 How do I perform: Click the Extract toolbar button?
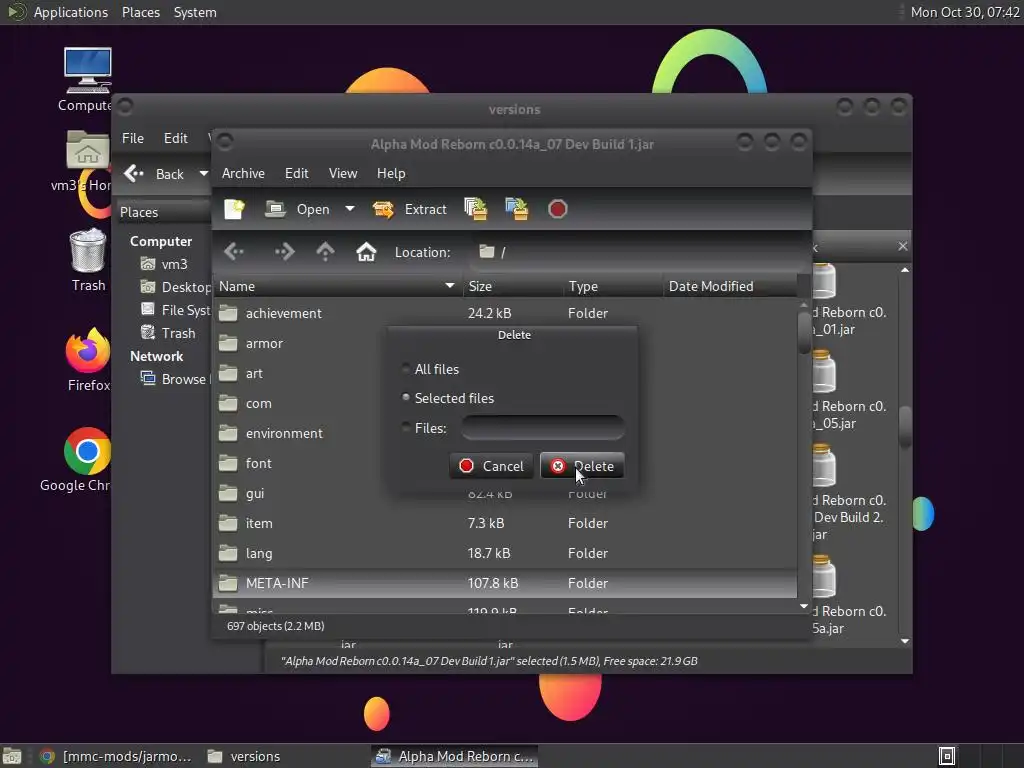(x=409, y=209)
